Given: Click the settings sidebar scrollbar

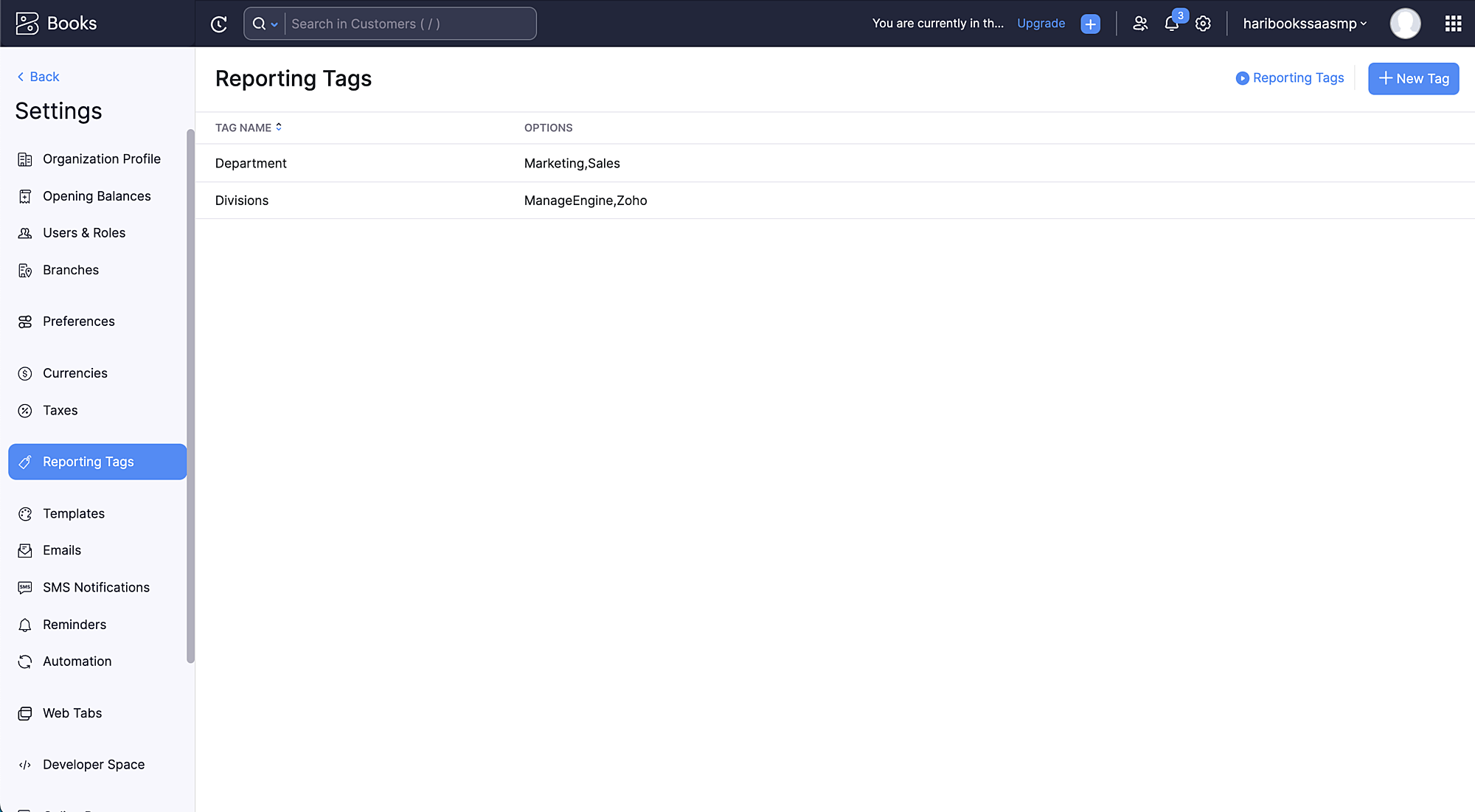Looking at the screenshot, I should click(190, 396).
